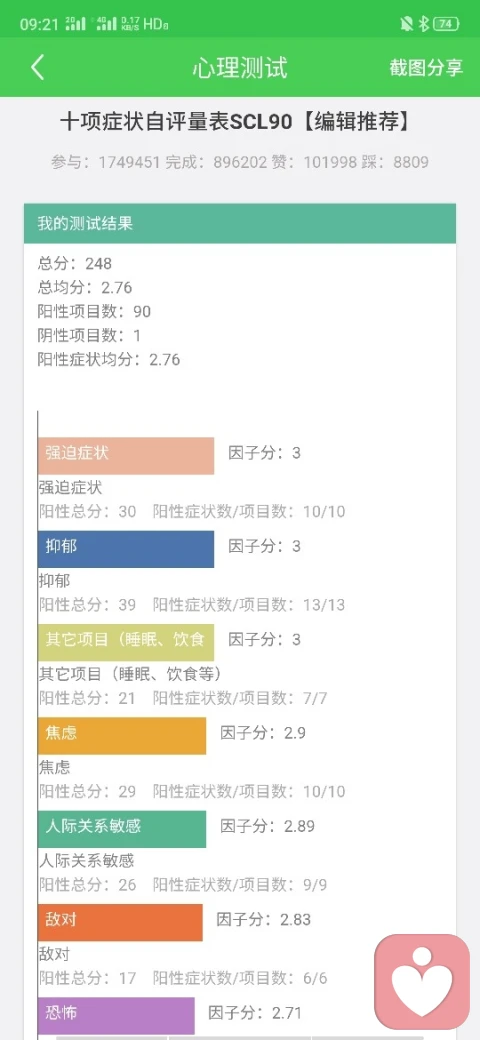Tap the green 人际关系敏感 bar

(122, 829)
